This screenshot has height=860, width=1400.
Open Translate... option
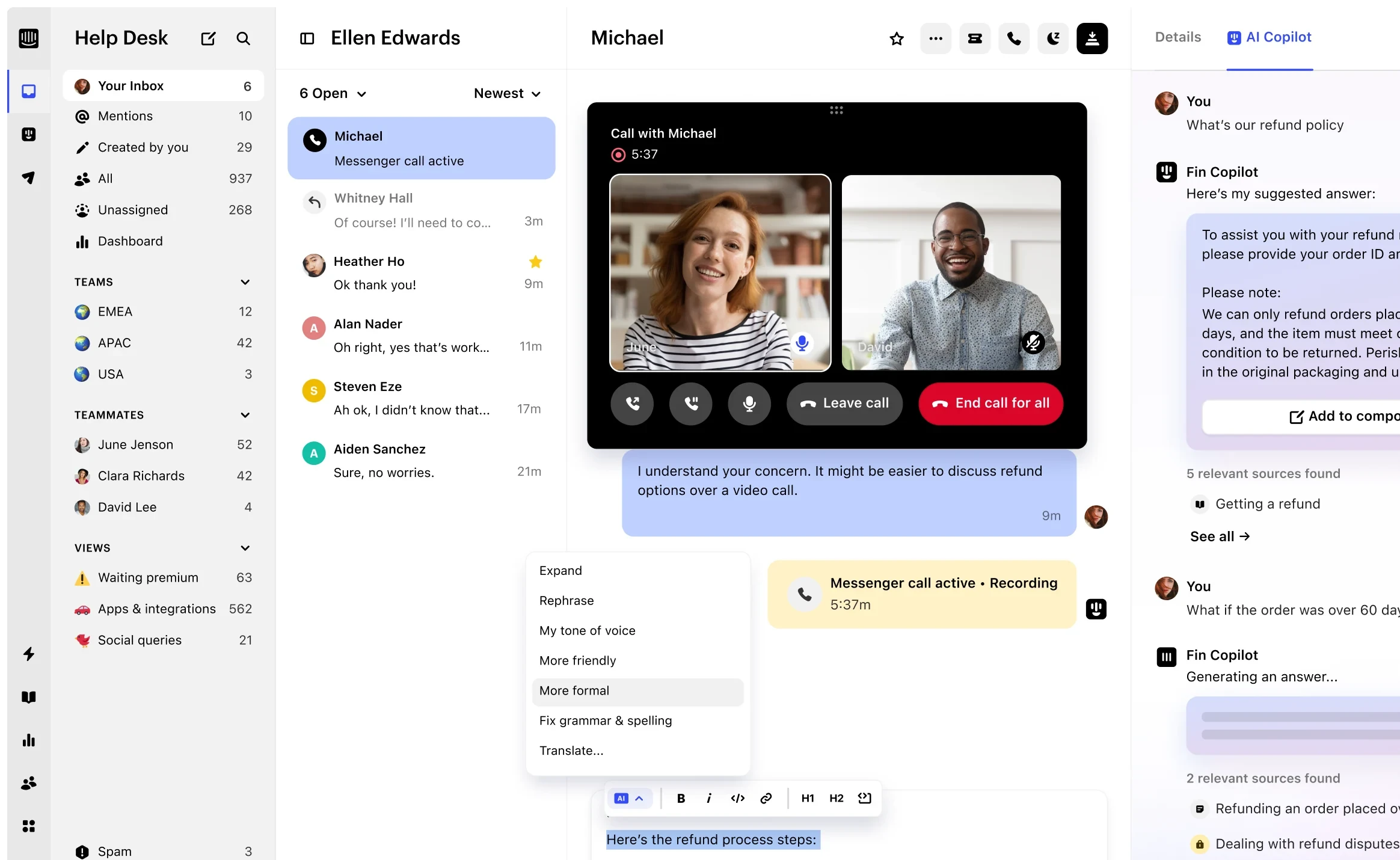pos(637,751)
